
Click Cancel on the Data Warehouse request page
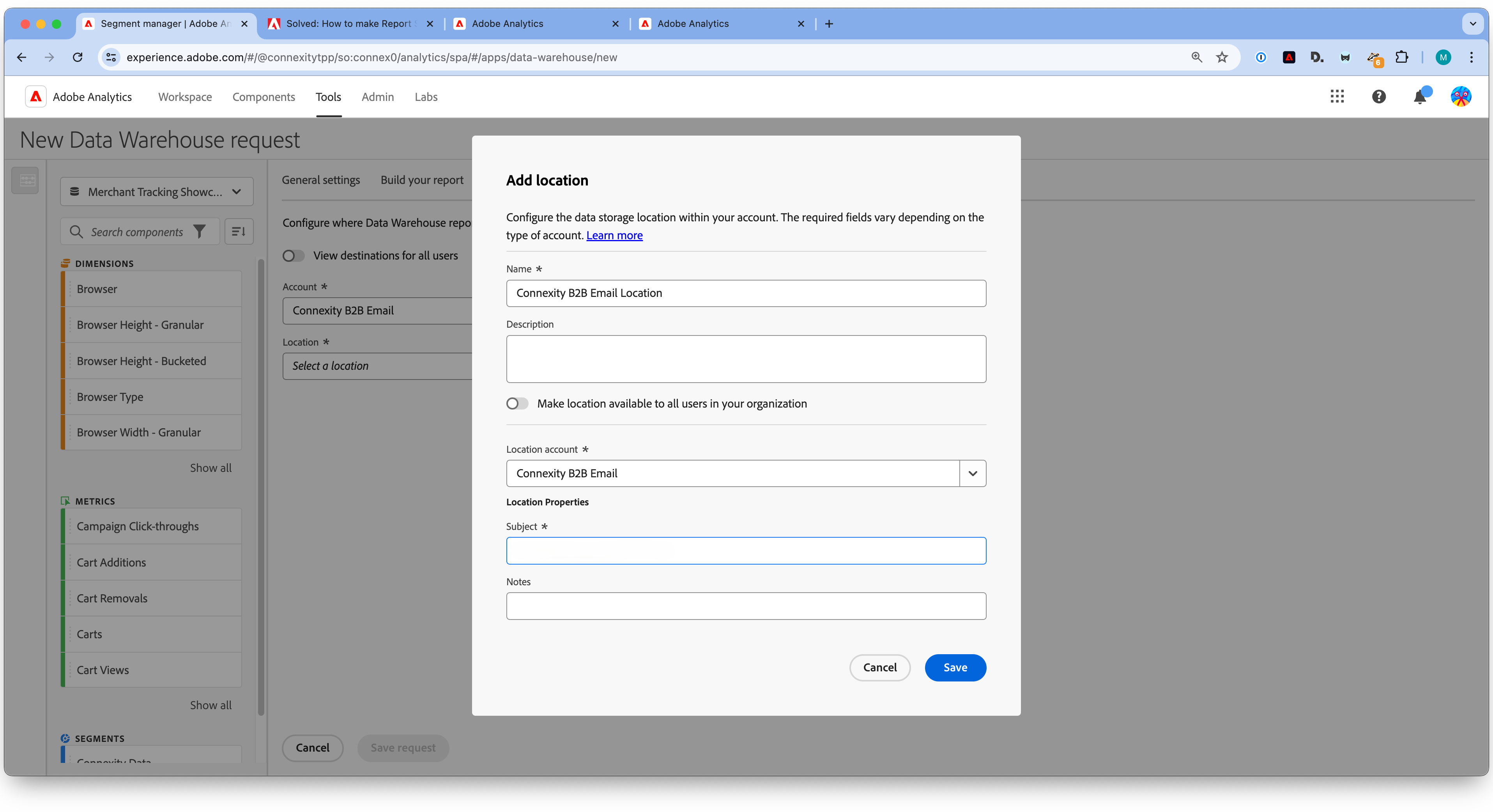[x=312, y=748]
